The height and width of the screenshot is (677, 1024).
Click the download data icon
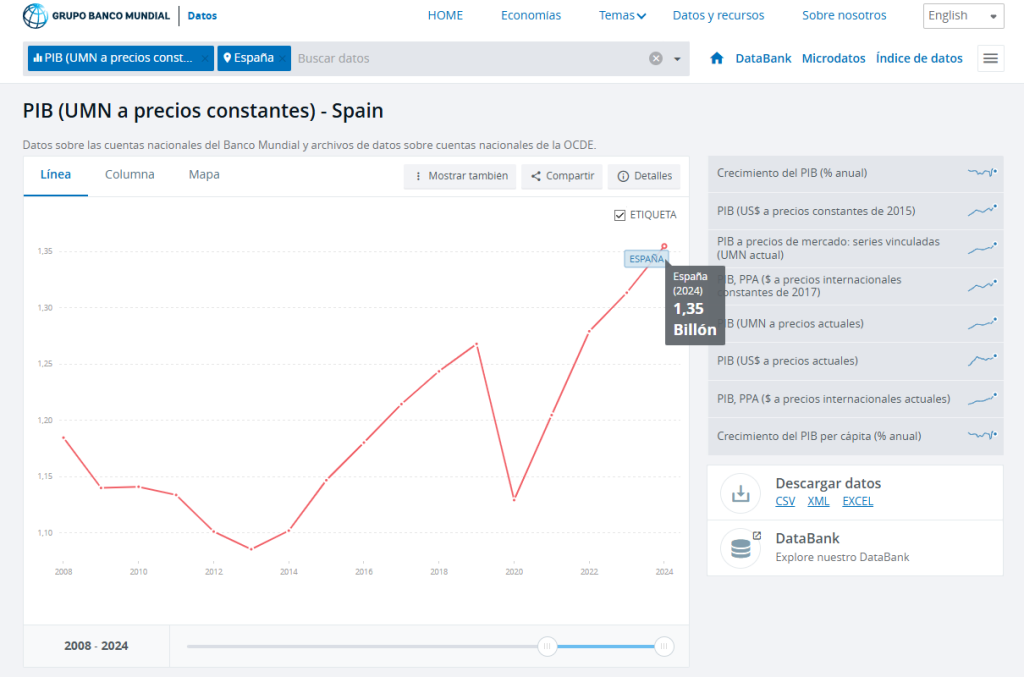coord(741,492)
